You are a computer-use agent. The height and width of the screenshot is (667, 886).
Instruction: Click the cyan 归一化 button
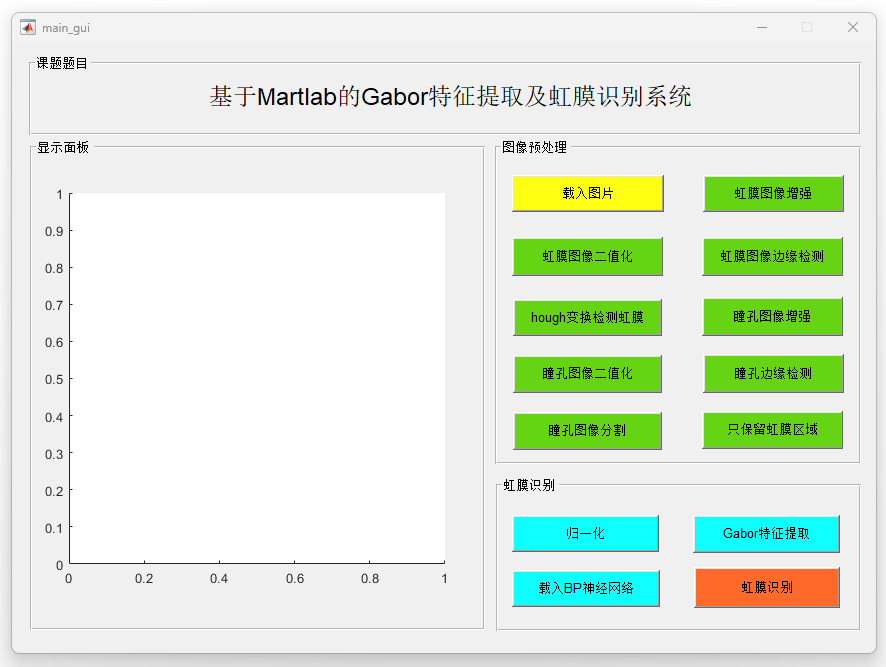pyautogui.click(x=585, y=533)
